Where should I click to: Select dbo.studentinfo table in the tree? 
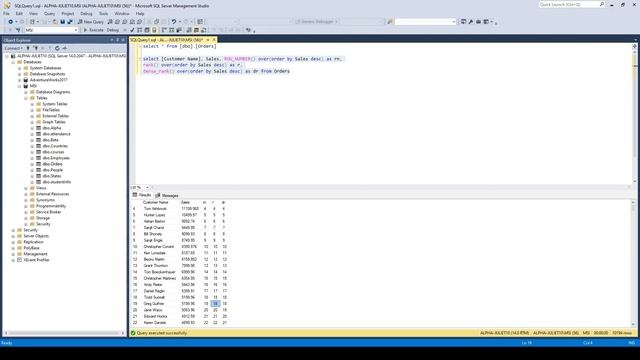coord(57,182)
